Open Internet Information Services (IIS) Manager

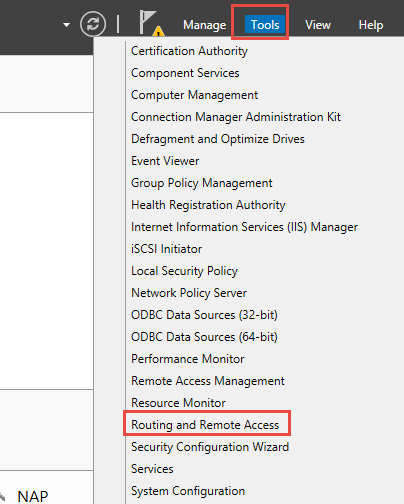tap(244, 227)
